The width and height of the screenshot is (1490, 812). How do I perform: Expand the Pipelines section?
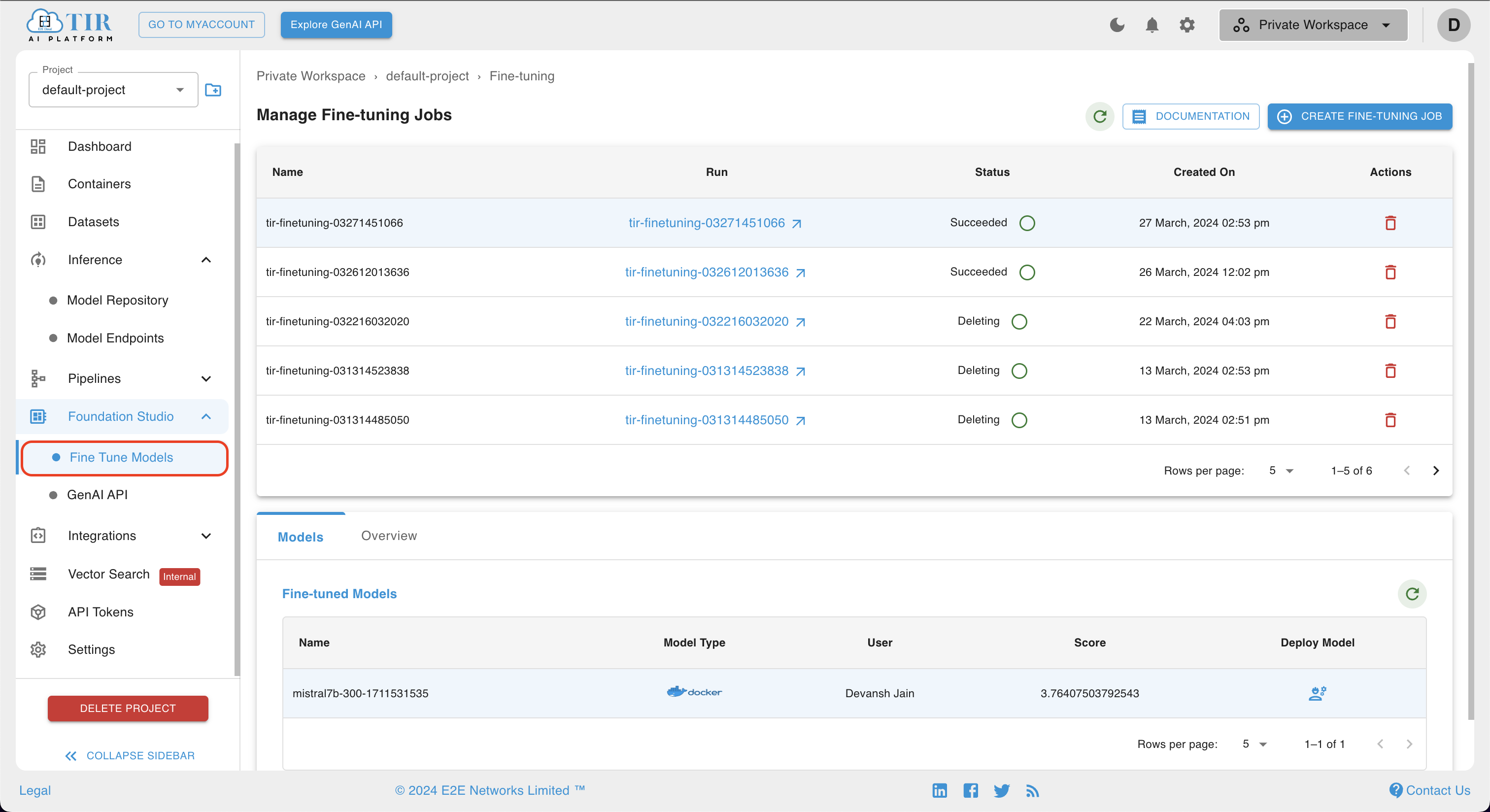(206, 378)
